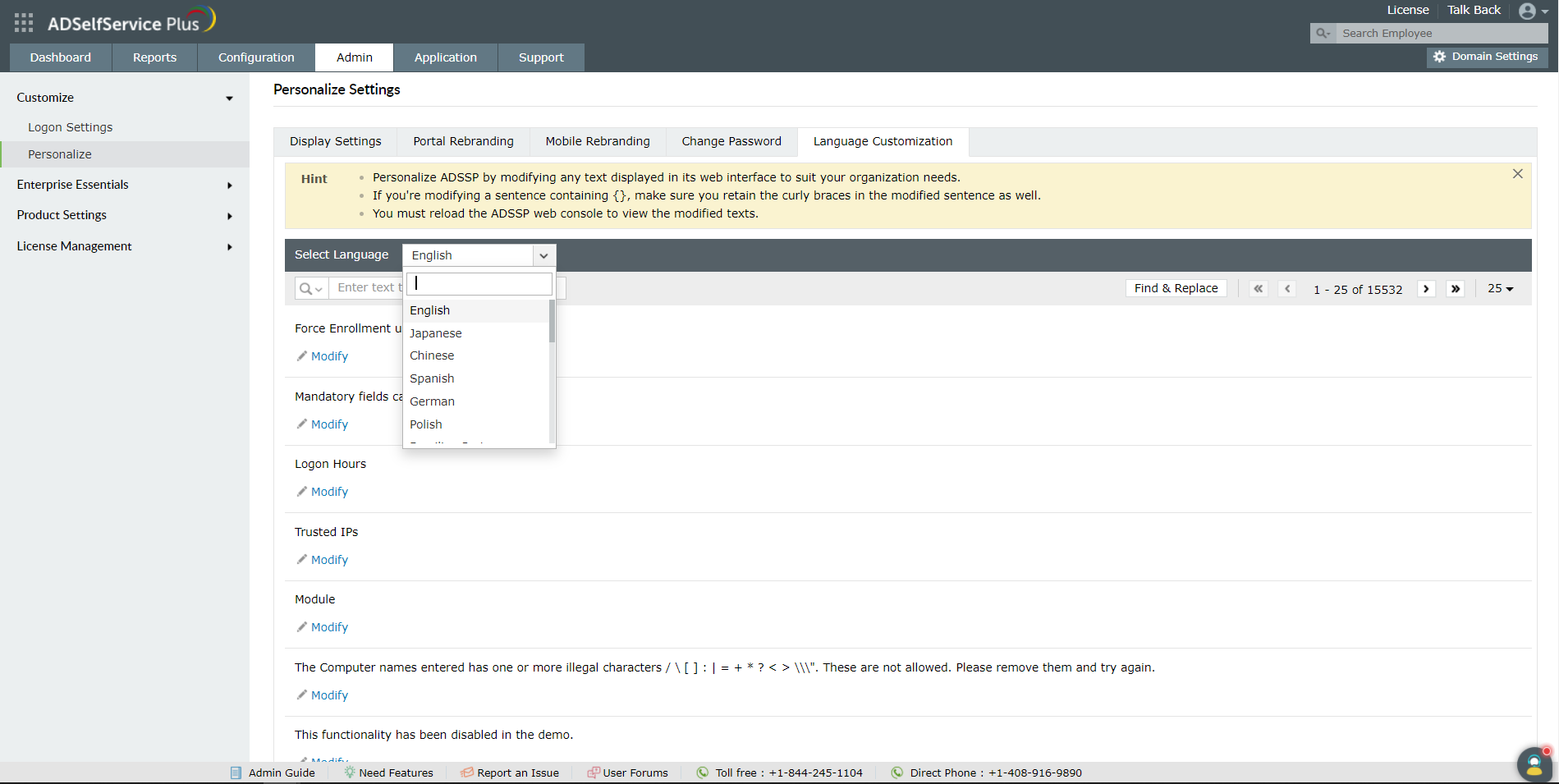The width and height of the screenshot is (1559, 784).
Task: Click the Report an Issue icon
Action: click(x=467, y=773)
